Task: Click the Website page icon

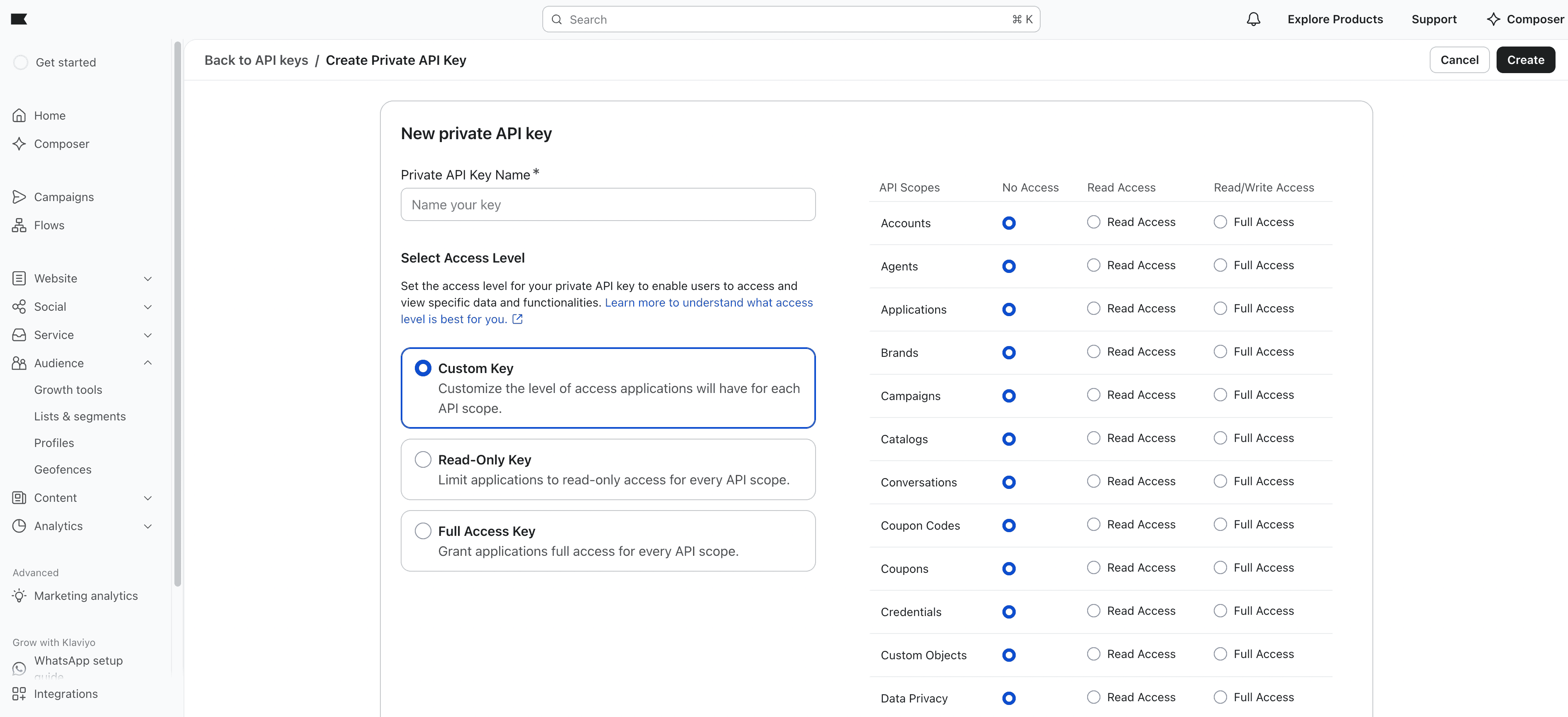Action: [x=20, y=278]
